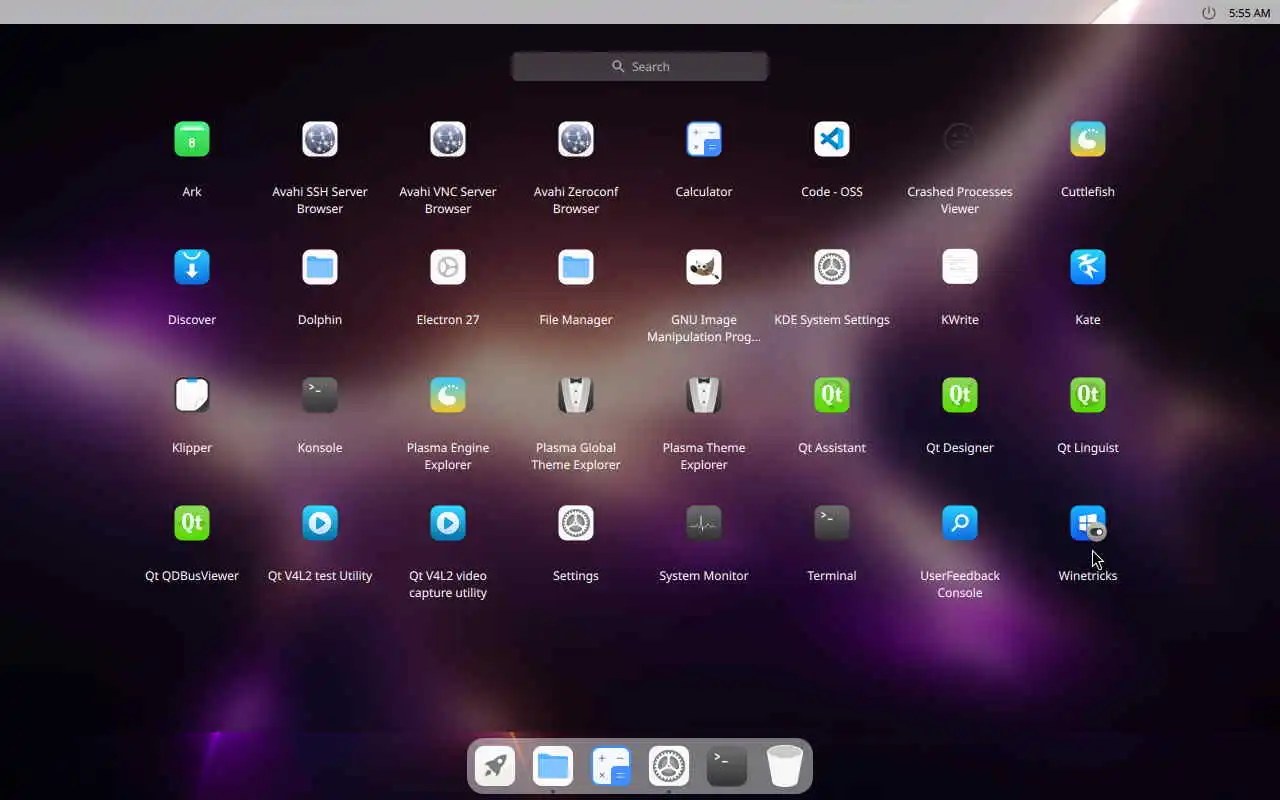Launch Qt QDBusViewer
Viewport: 1280px width, 800px height.
(192, 523)
